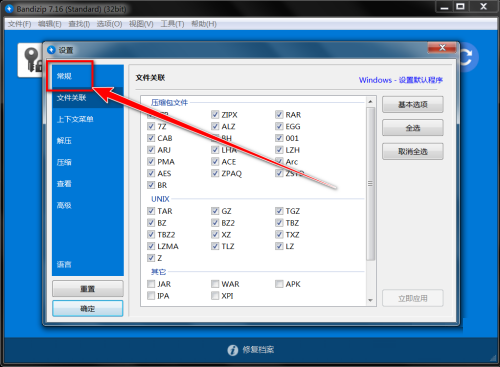
Task: Click the 重置 button
Action: click(88, 289)
